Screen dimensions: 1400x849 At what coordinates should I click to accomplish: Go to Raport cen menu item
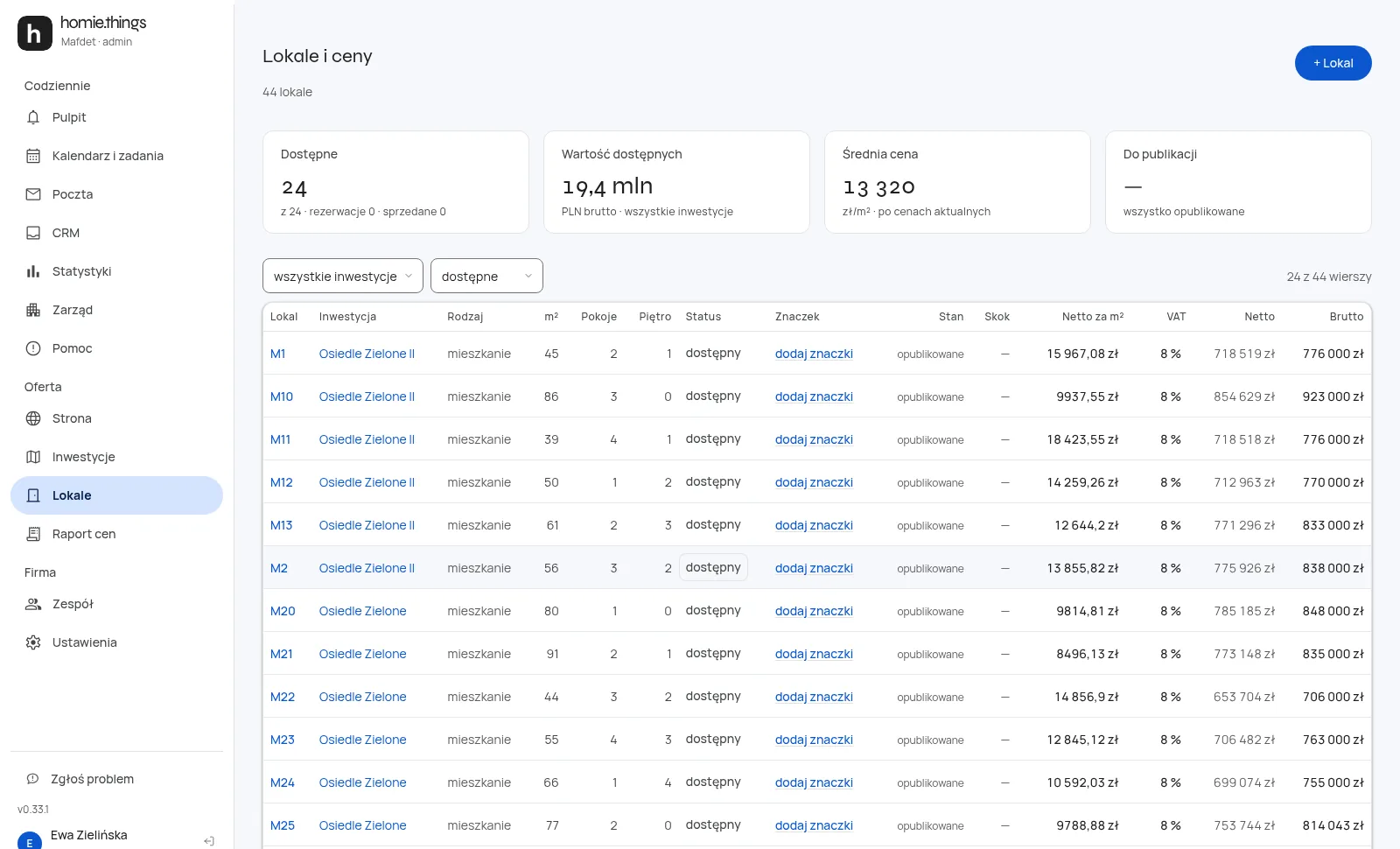coord(116,534)
